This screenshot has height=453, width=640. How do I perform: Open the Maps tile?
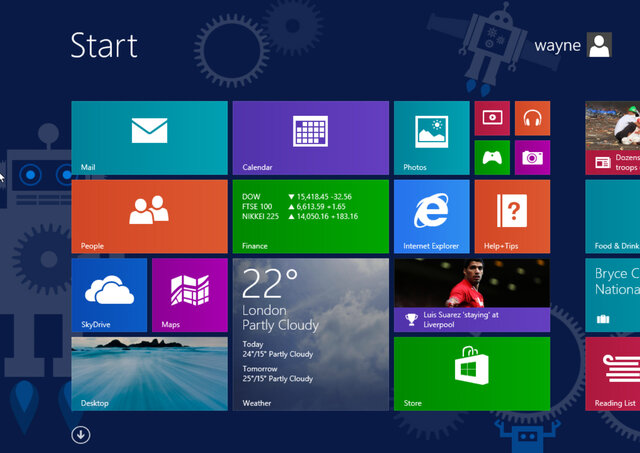[190, 295]
